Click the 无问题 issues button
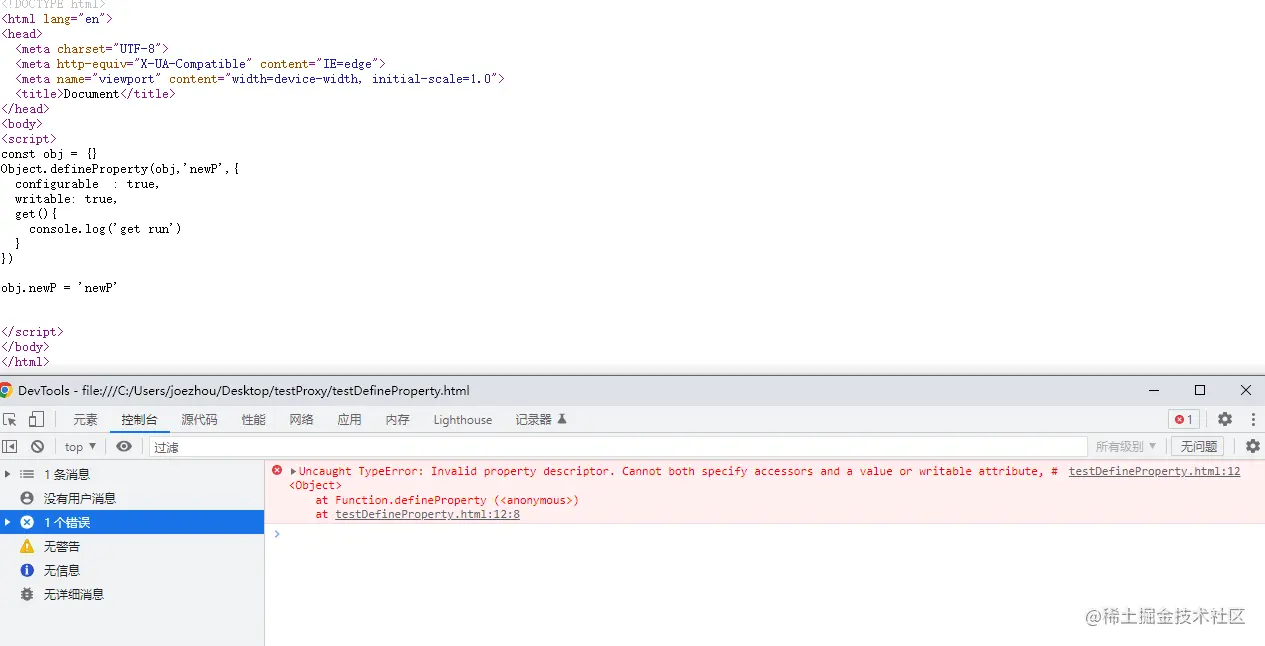 click(1198, 447)
